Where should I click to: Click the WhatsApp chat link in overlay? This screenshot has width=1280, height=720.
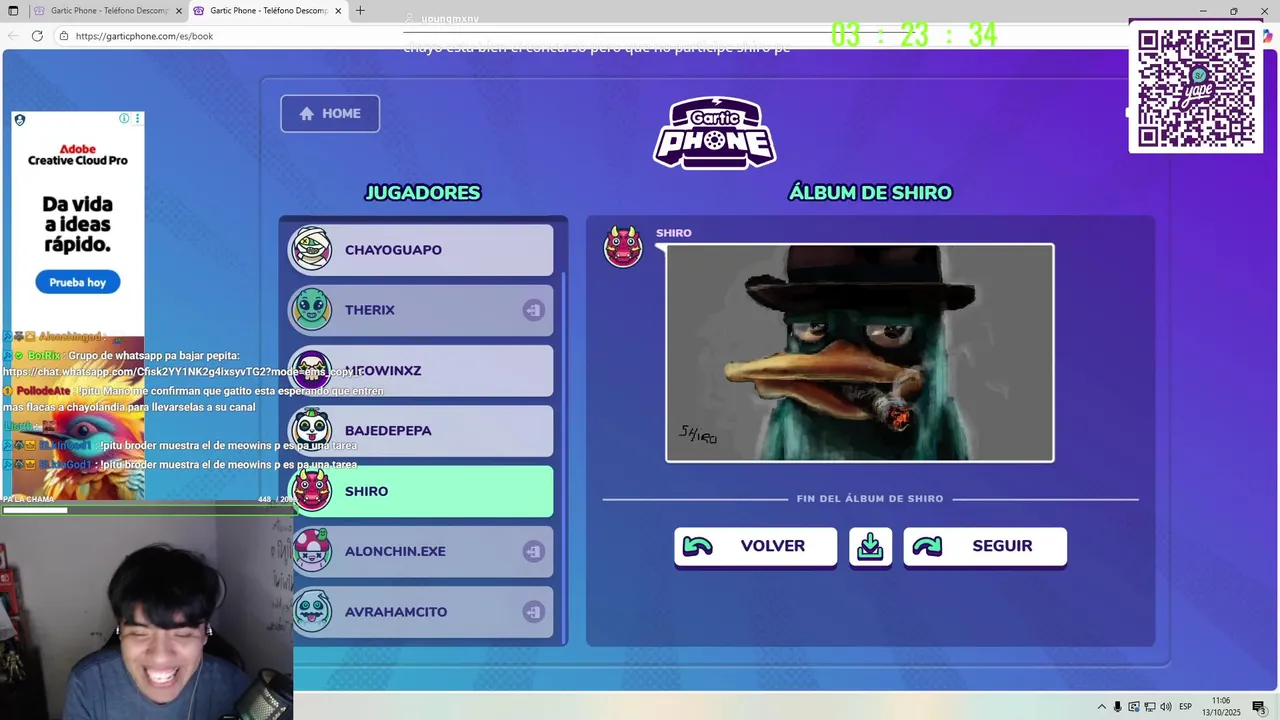click(x=183, y=372)
